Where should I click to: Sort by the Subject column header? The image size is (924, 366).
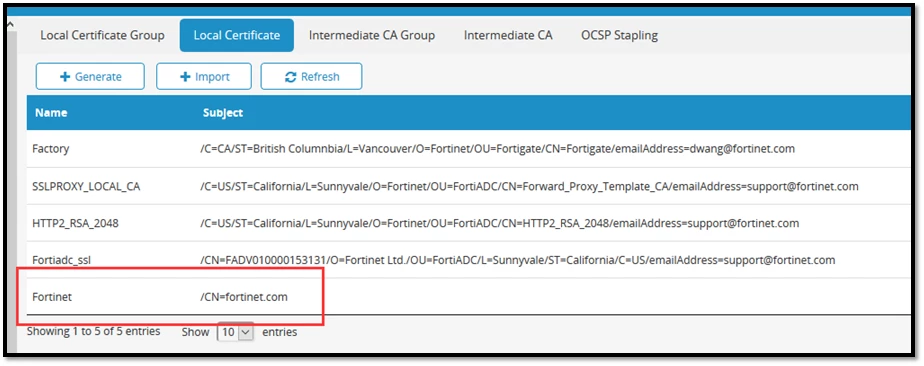[x=223, y=113]
